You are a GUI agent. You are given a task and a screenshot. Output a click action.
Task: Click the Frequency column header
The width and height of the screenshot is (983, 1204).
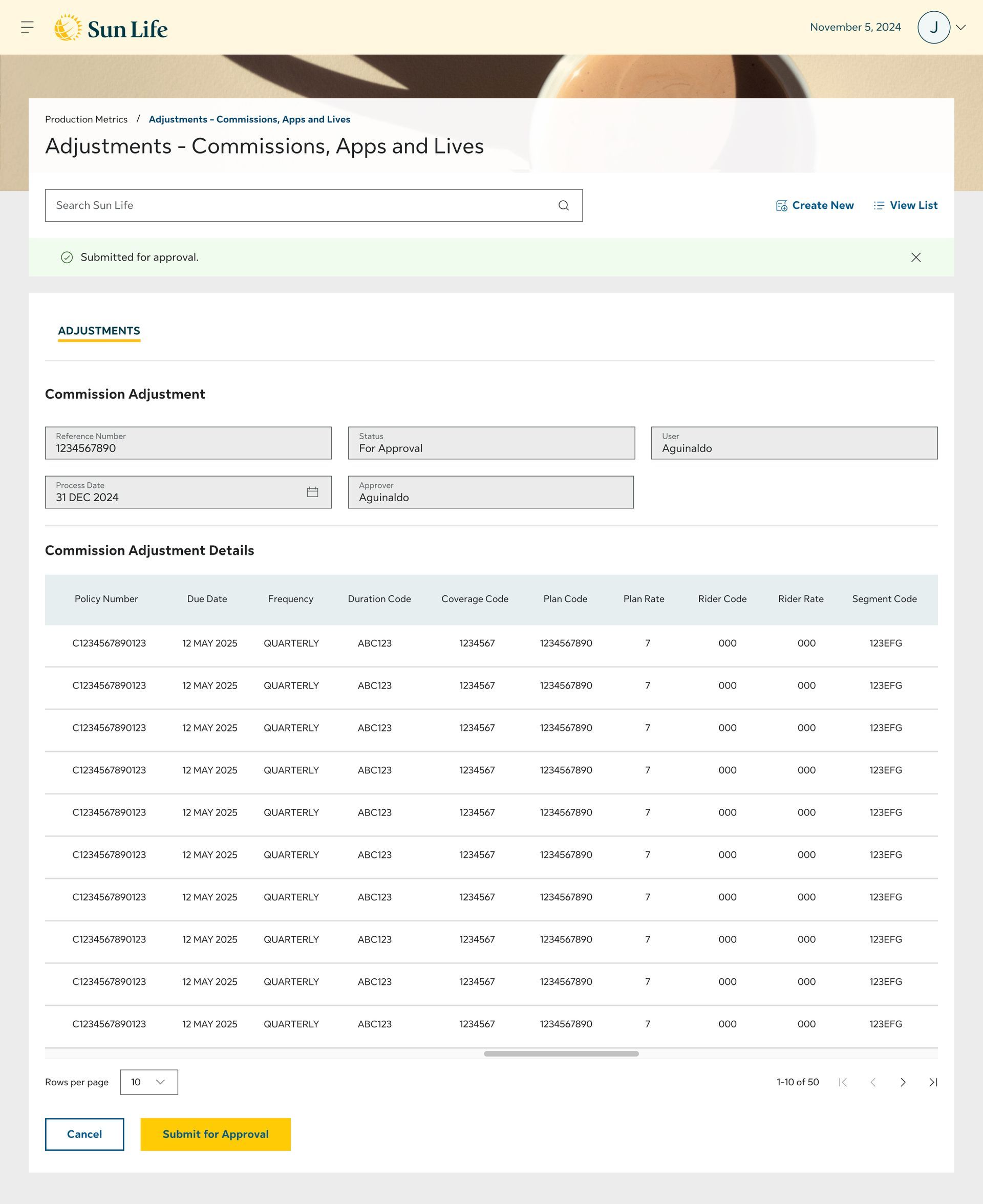290,599
